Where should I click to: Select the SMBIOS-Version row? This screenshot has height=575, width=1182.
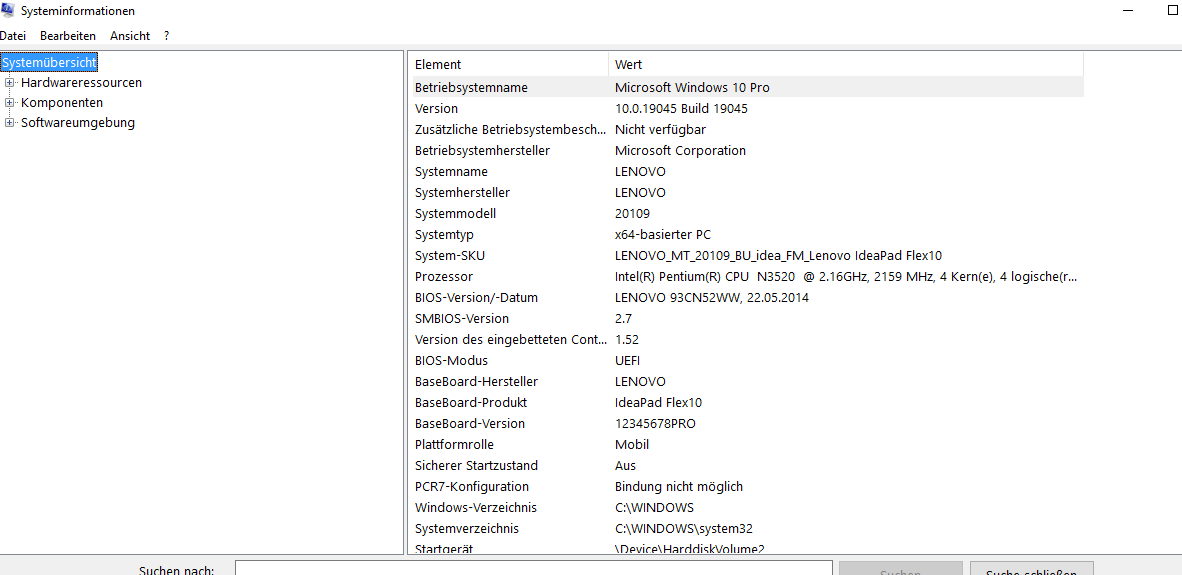click(748, 319)
